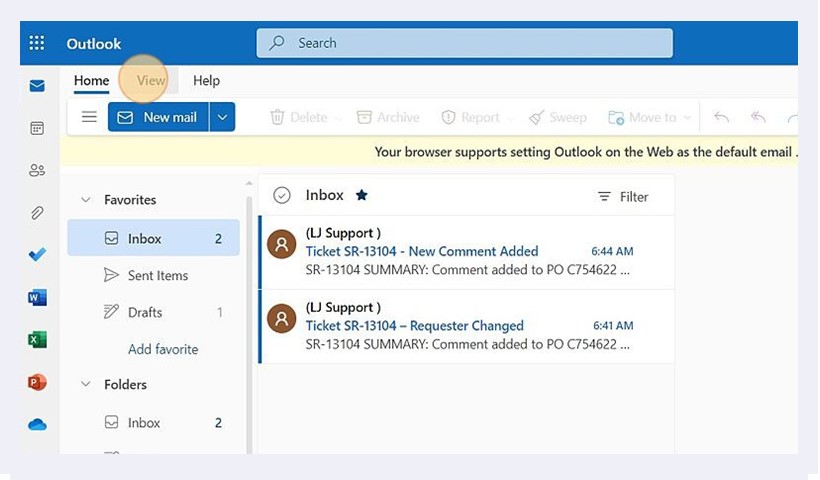Open Ticket SR-13104 Requester Changed email
This screenshot has height=480, width=820.
(467, 326)
